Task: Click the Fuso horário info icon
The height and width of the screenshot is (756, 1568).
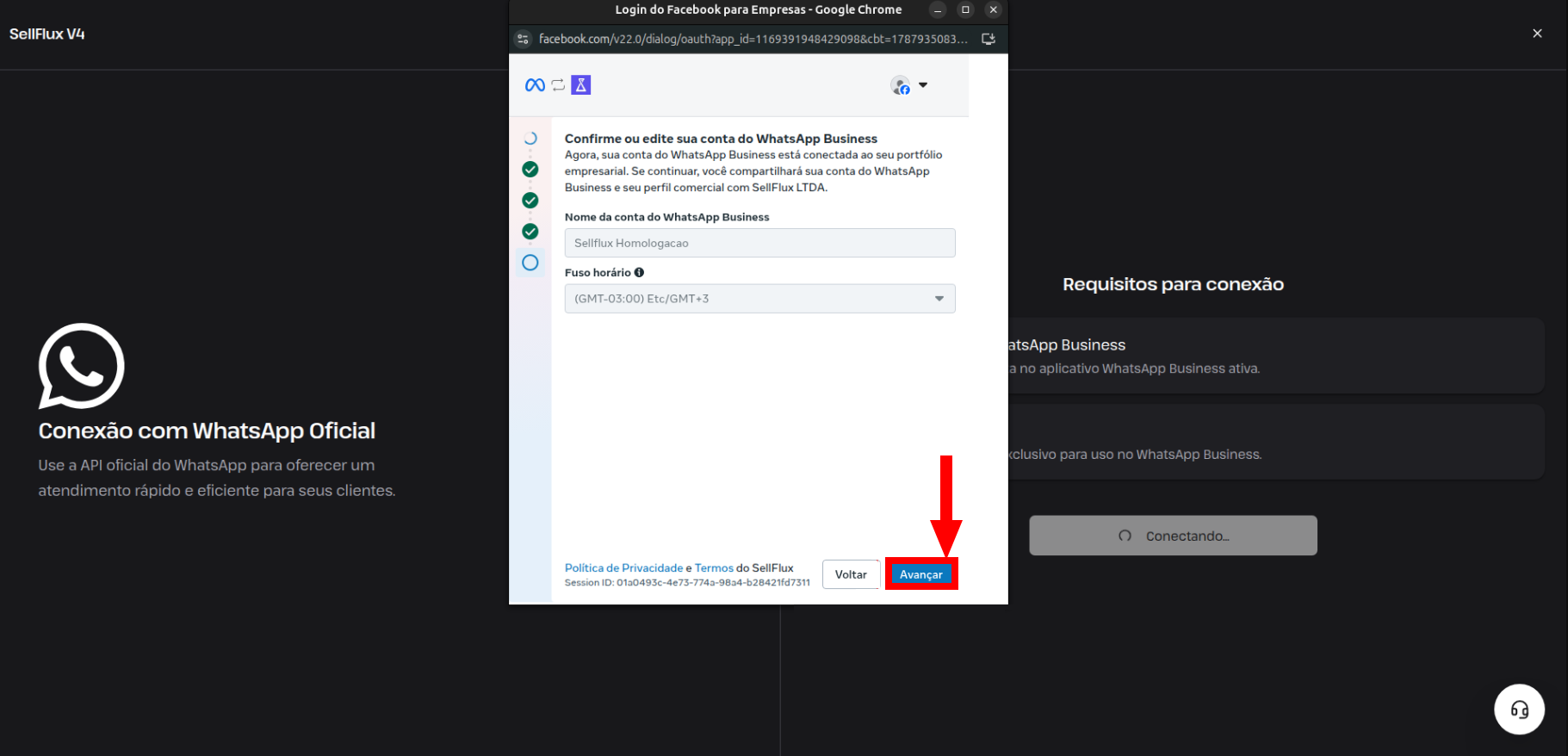Action: (x=639, y=272)
